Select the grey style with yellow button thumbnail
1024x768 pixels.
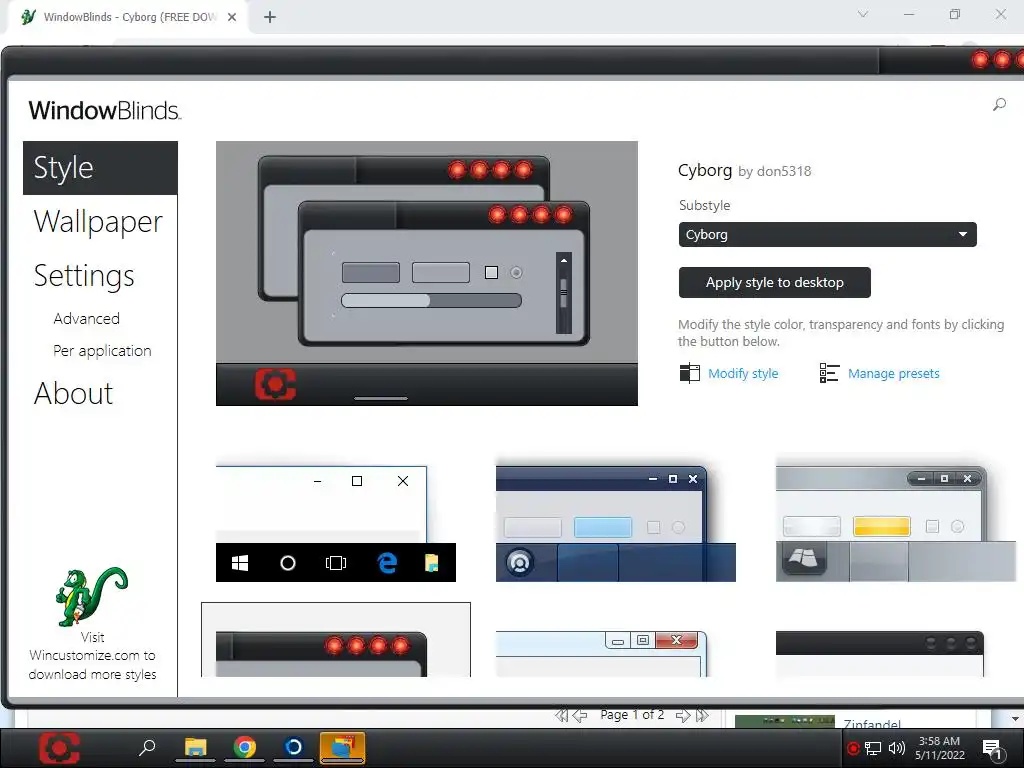click(896, 524)
